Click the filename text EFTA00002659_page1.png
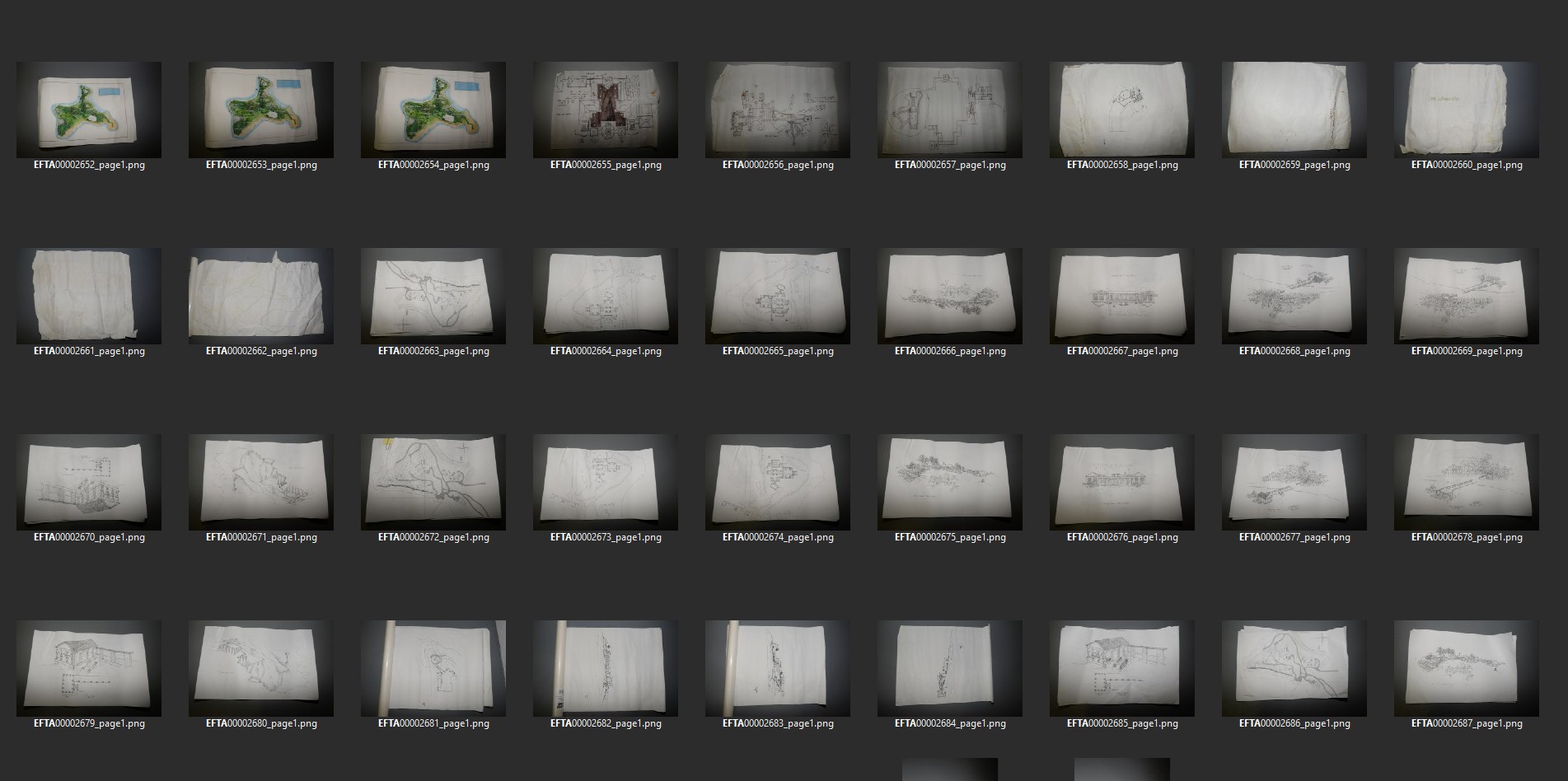 pyautogui.click(x=1294, y=165)
